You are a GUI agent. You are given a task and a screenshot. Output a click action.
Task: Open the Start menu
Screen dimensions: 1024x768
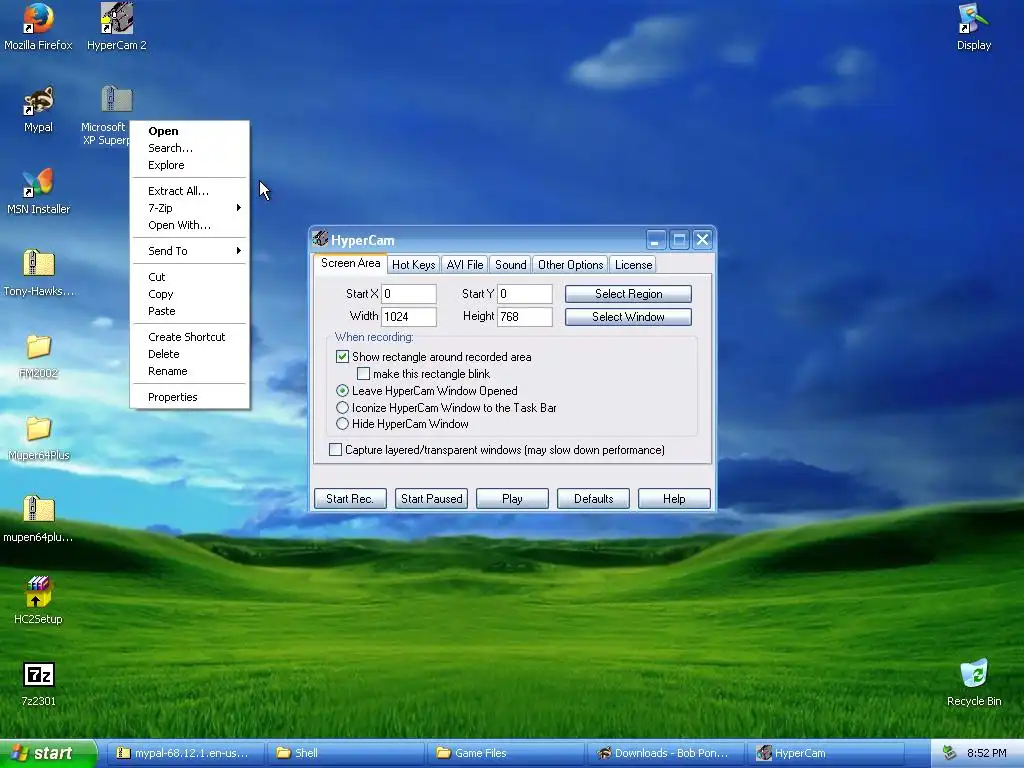pos(48,753)
